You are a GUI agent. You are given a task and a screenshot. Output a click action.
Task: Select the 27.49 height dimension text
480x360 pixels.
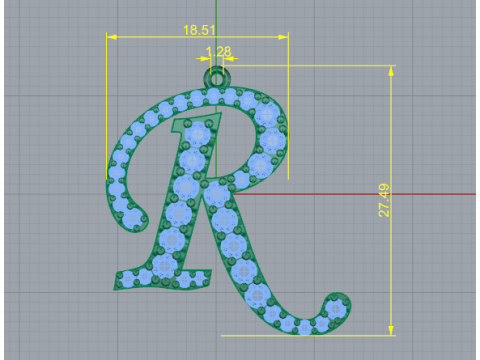click(x=384, y=200)
